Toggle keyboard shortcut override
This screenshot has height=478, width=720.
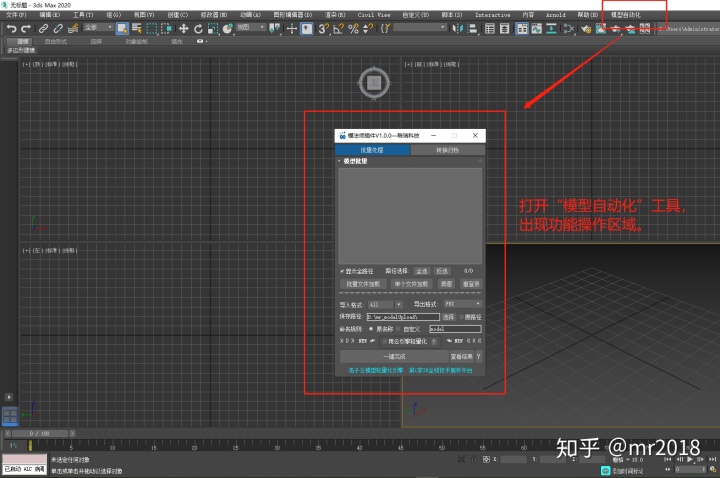tap(307, 29)
